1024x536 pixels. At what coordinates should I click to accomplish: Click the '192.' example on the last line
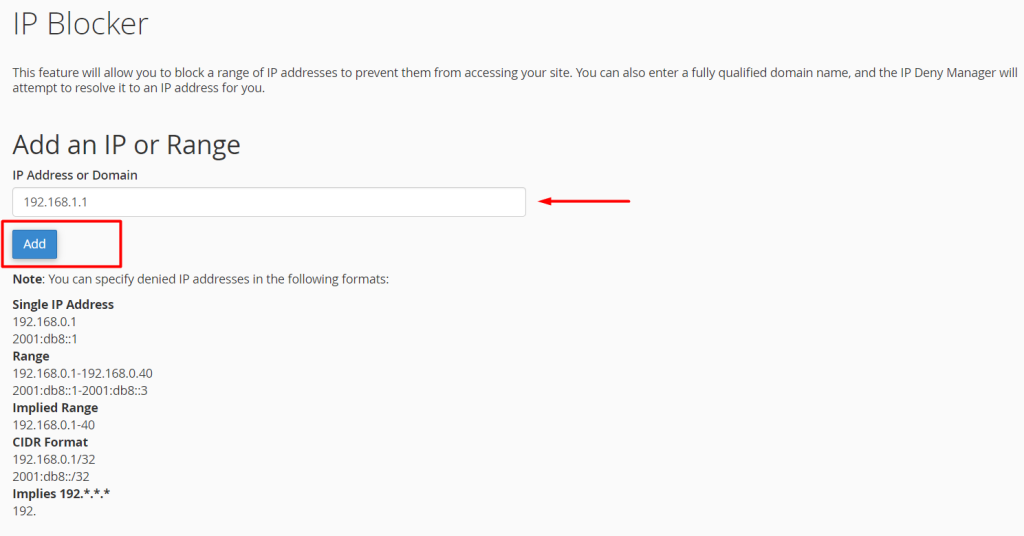(24, 511)
